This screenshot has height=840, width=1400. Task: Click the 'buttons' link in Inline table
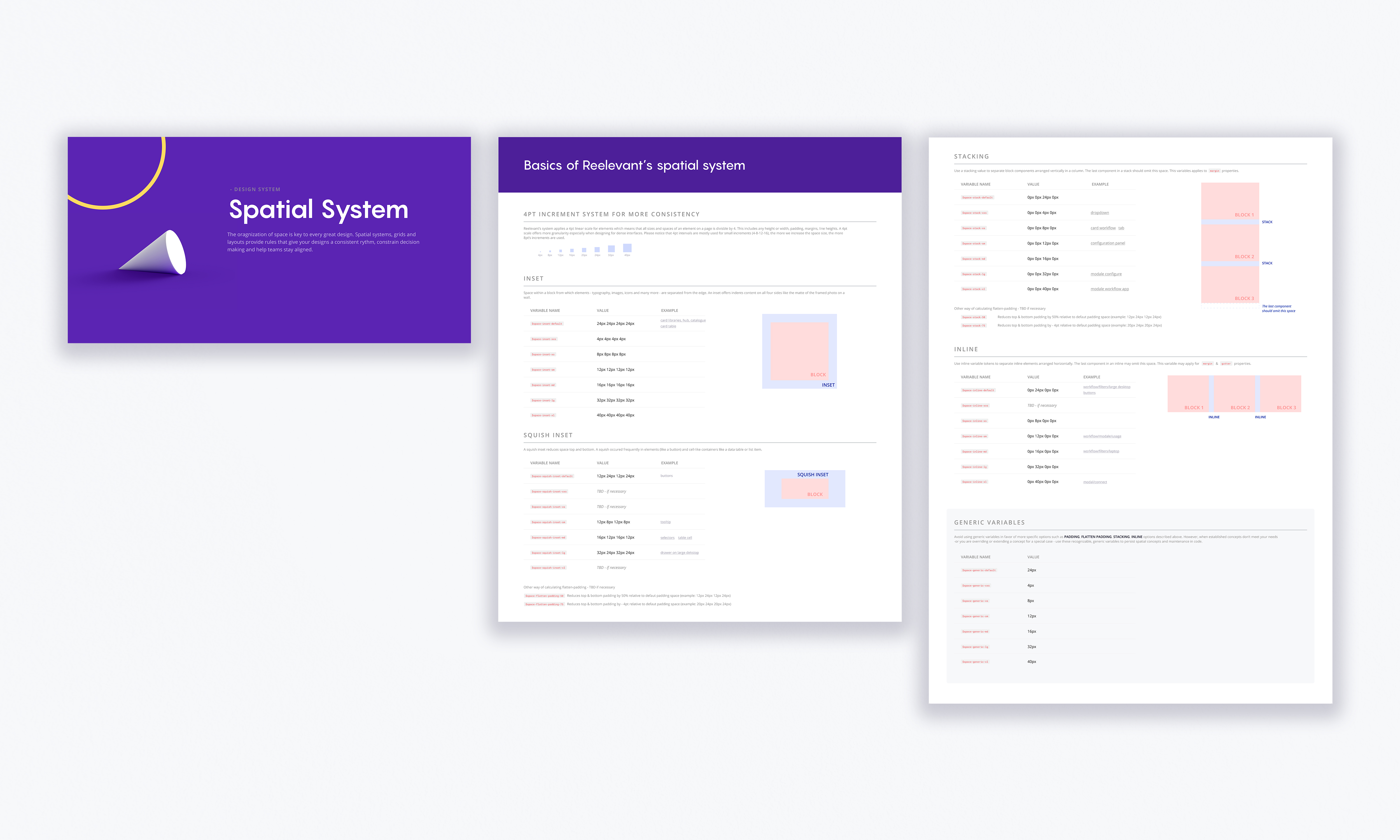1089,393
